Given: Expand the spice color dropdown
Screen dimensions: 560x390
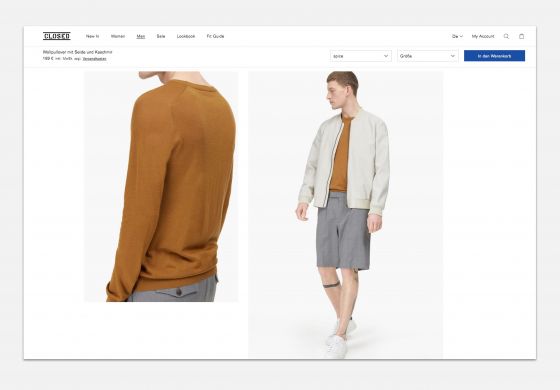Looking at the screenshot, I should (x=361, y=56).
